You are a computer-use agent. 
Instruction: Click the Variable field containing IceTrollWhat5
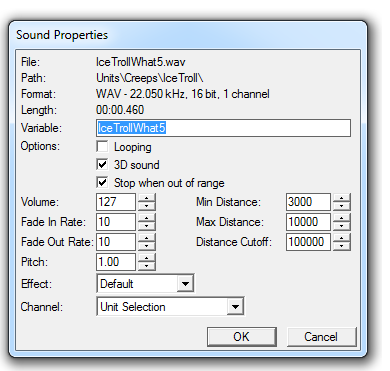click(x=223, y=128)
